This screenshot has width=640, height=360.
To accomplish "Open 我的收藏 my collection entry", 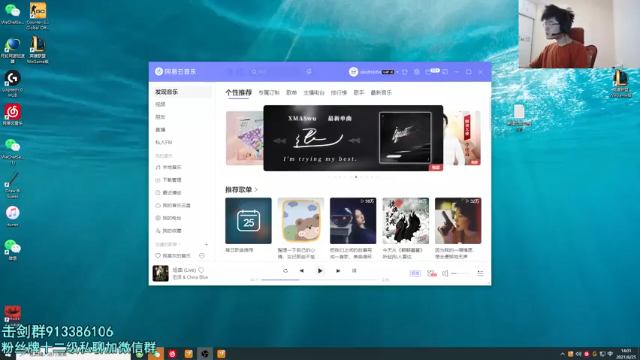I will pyautogui.click(x=169, y=231).
